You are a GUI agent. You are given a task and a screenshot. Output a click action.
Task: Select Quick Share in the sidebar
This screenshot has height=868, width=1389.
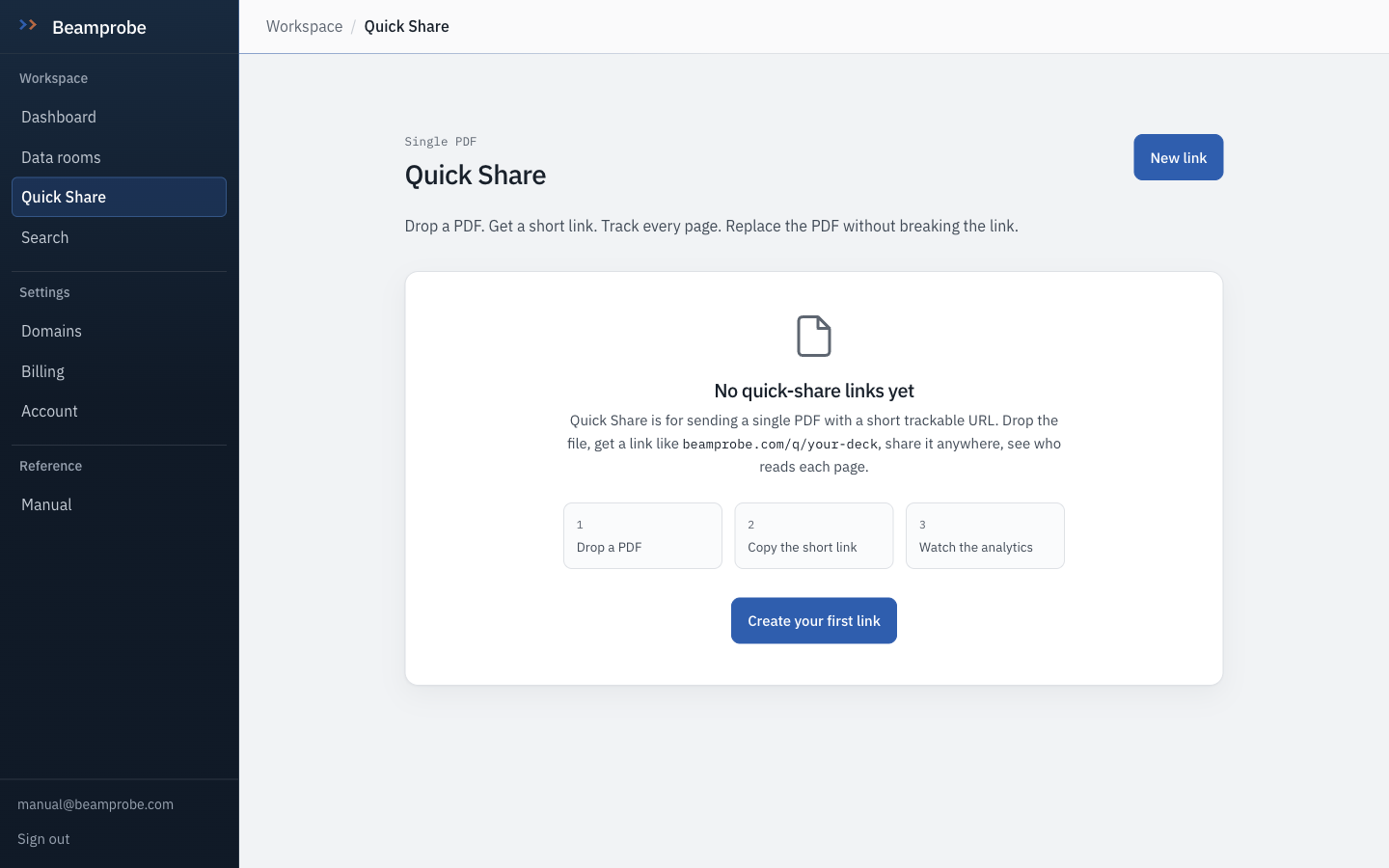[119, 197]
